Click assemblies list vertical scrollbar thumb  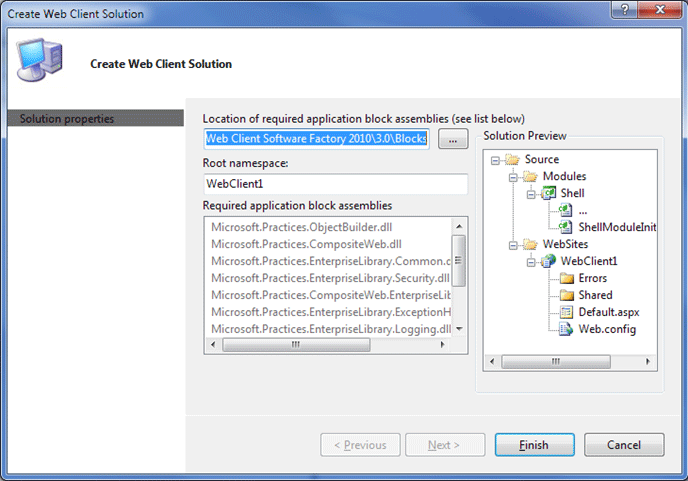coord(459,260)
